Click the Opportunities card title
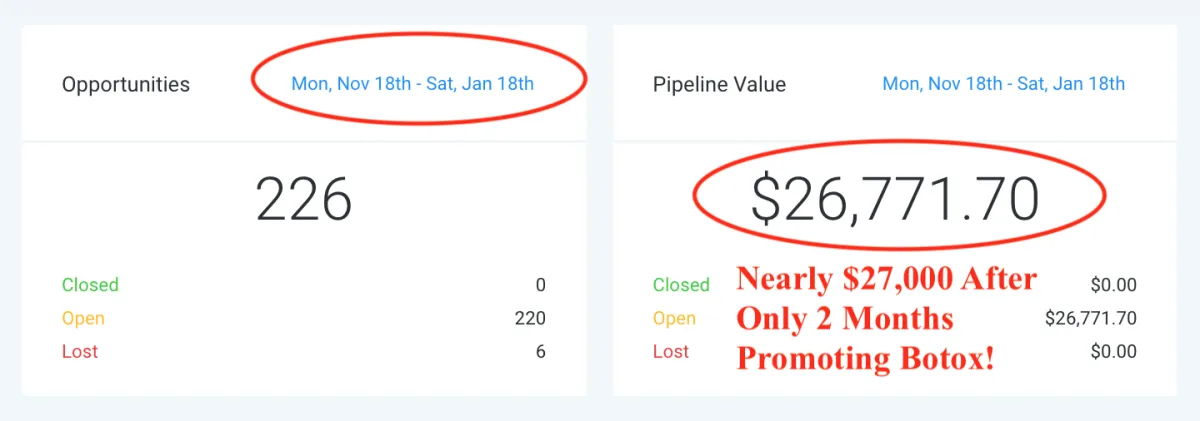Viewport: 1200px width, 421px height. click(126, 85)
